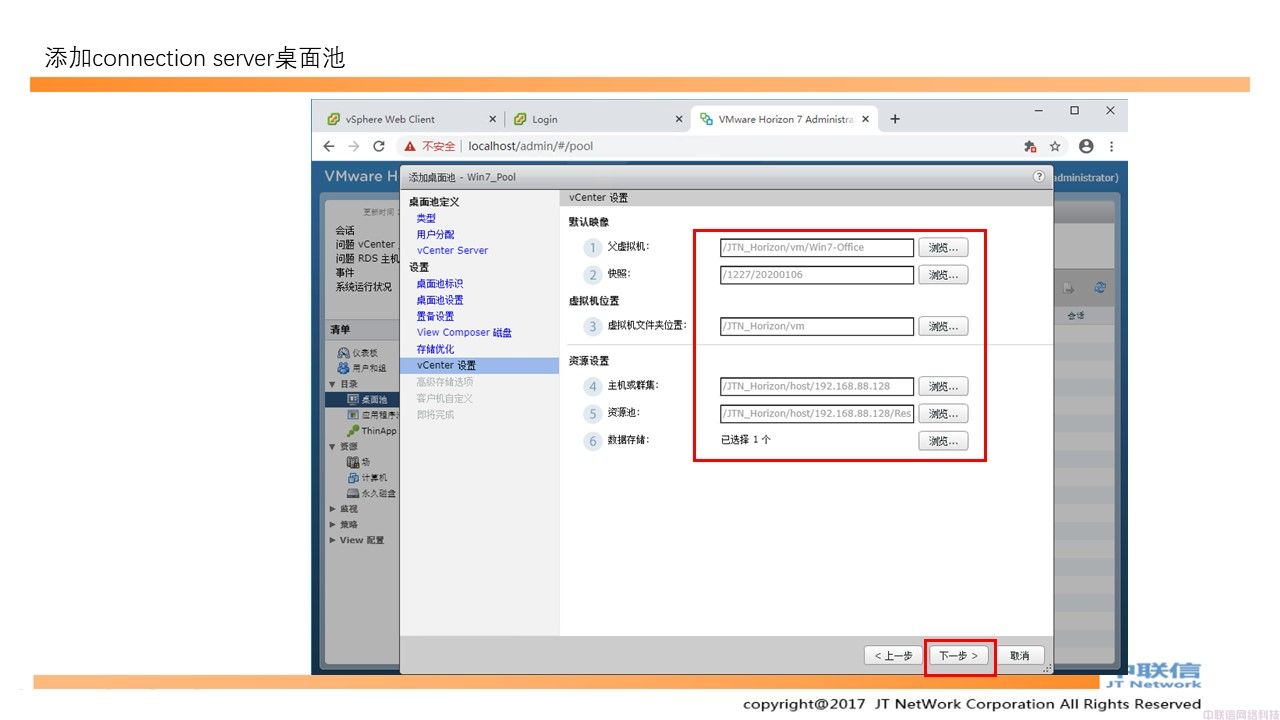Viewport: 1280px width, 720px height.
Task: Click the 桌面池 desktop pool icon
Action: click(x=353, y=399)
